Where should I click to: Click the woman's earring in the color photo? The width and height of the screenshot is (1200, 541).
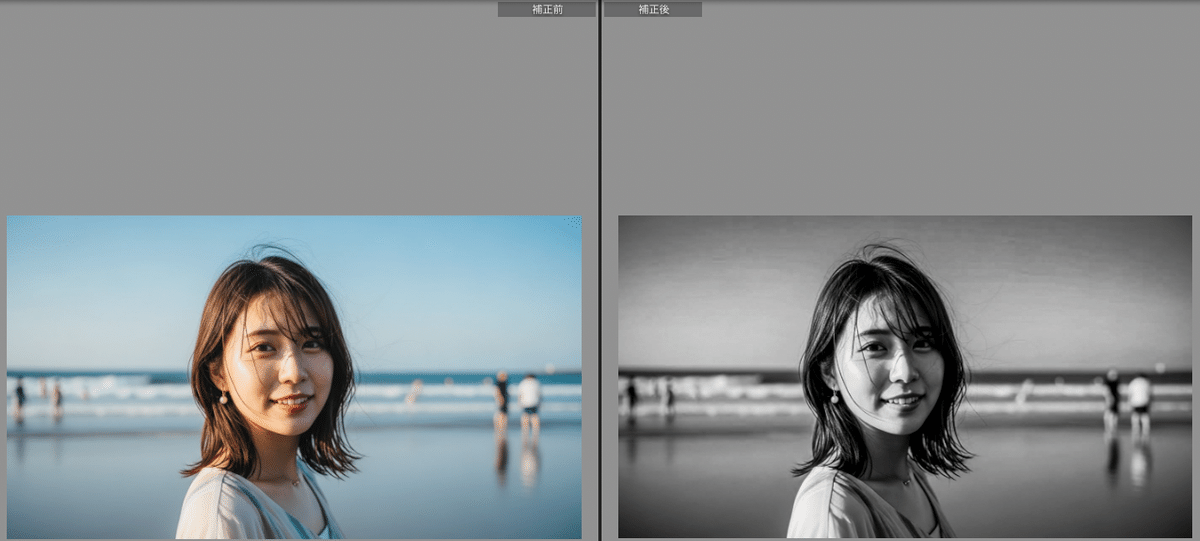pyautogui.click(x=223, y=399)
